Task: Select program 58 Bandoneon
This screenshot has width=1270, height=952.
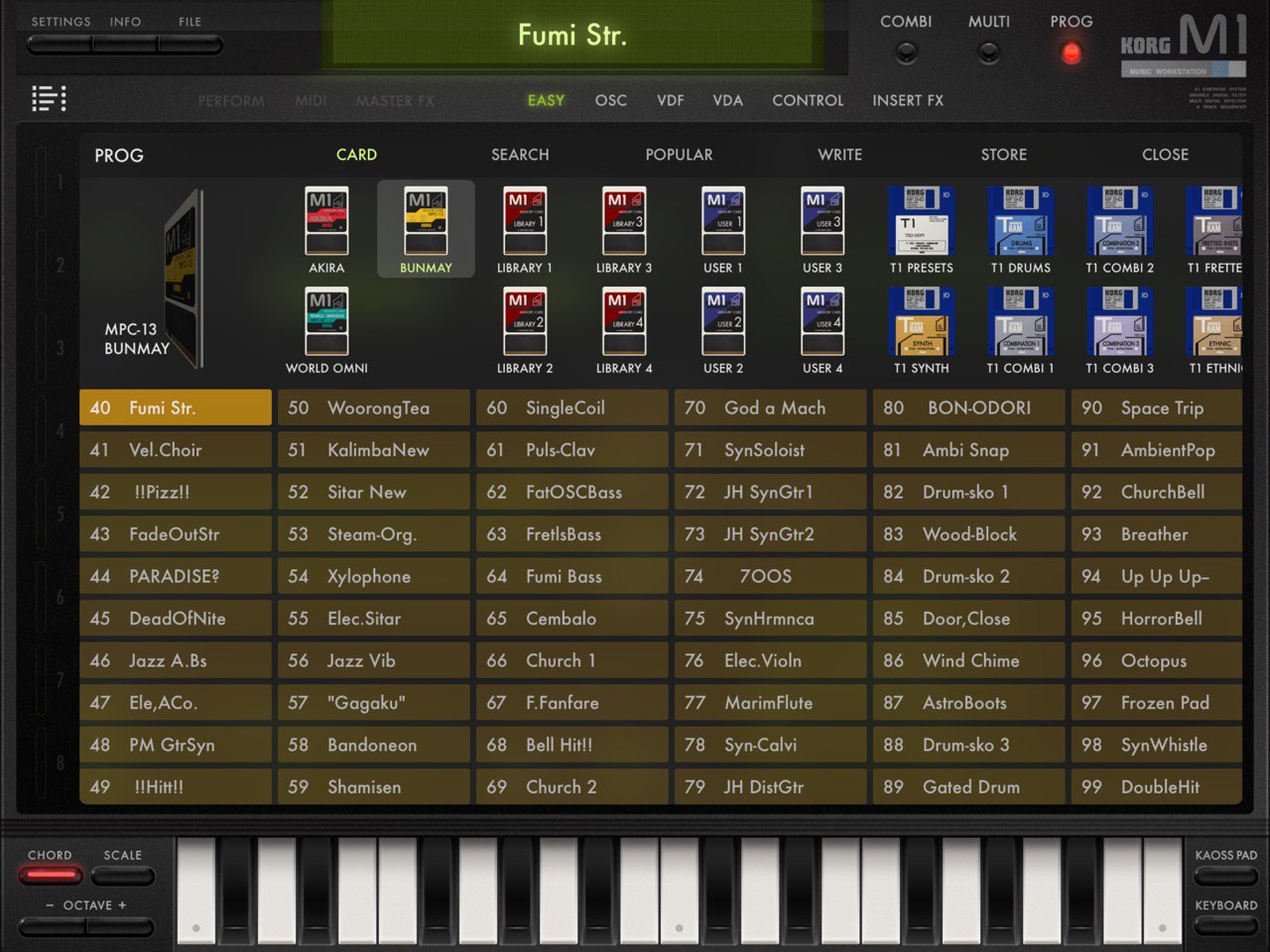Action: [374, 745]
